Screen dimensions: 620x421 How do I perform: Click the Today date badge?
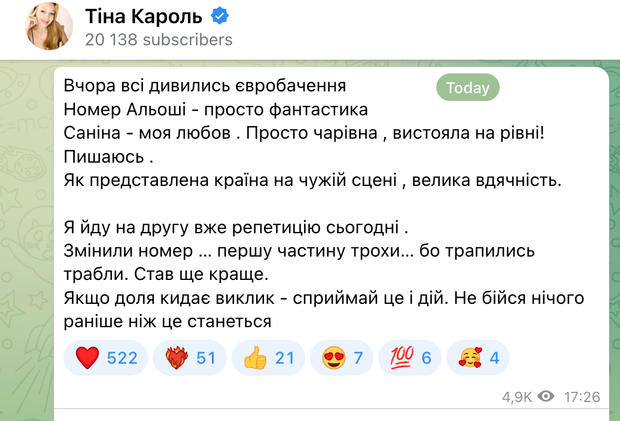tap(467, 88)
